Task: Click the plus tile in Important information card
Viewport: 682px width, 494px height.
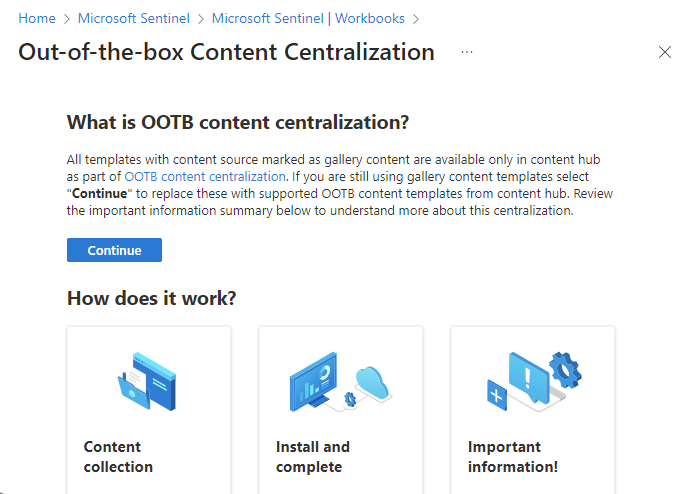Action: coord(497,395)
